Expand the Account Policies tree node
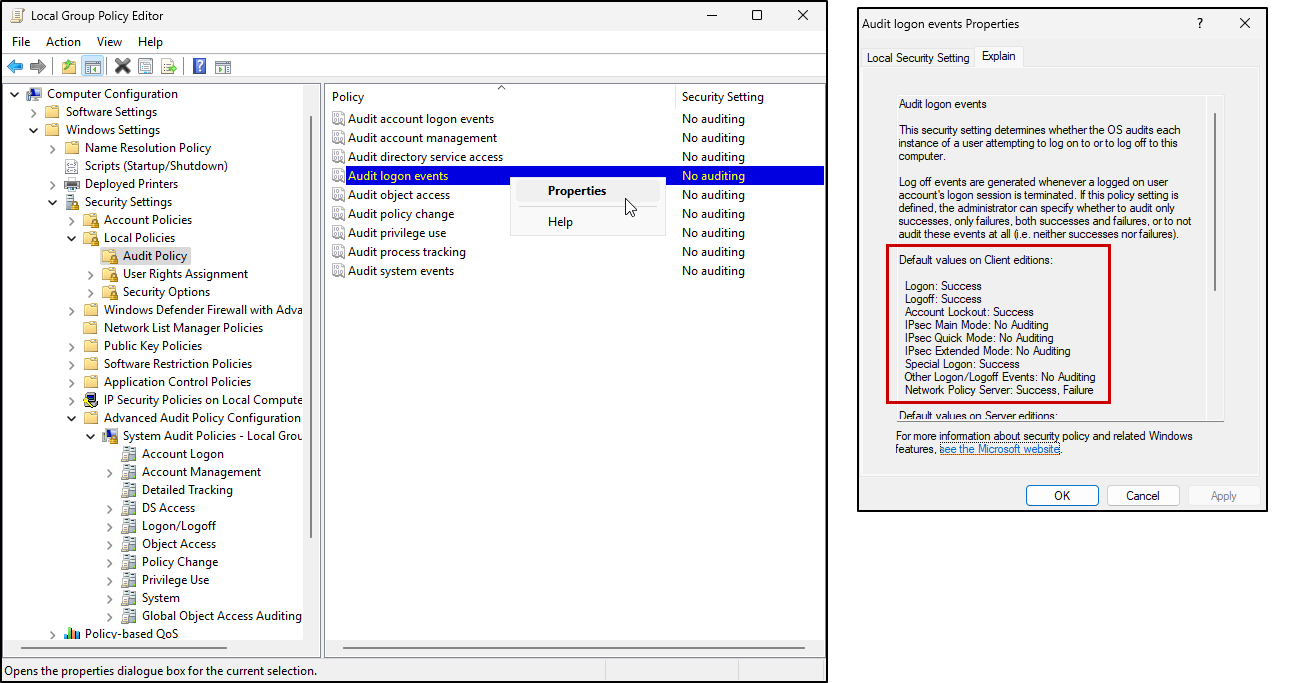The width and height of the screenshot is (1291, 683). 72,220
